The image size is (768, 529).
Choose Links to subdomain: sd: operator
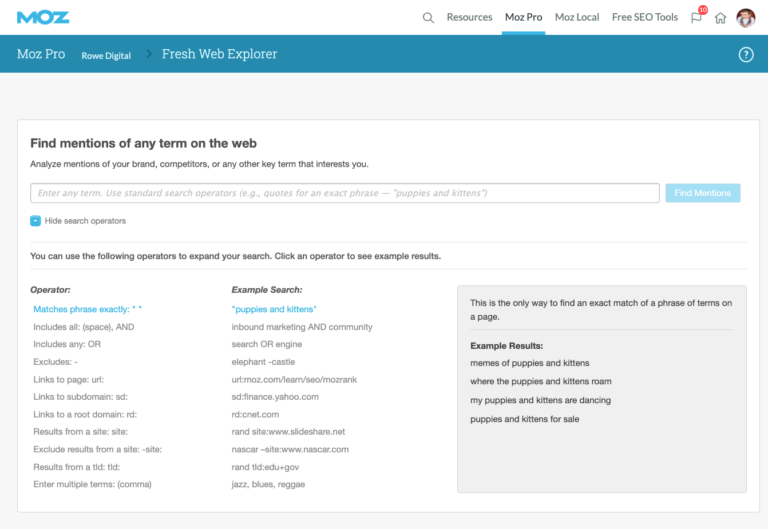click(x=80, y=397)
